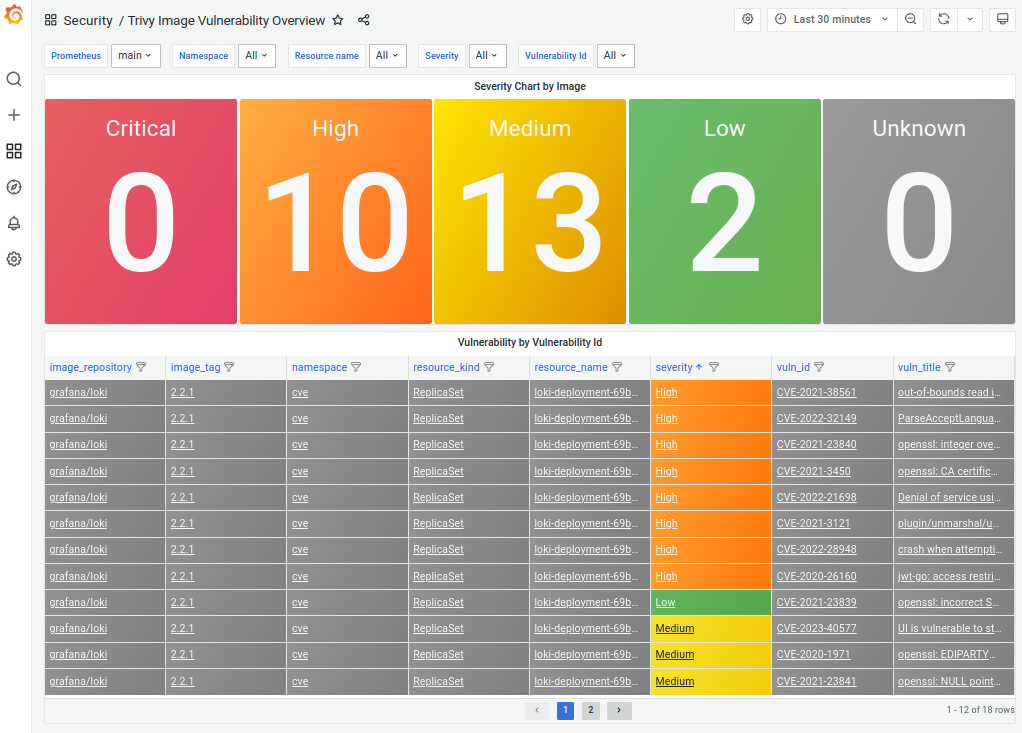
Task: Open dashboard settings gear in top bar
Action: [x=747, y=19]
